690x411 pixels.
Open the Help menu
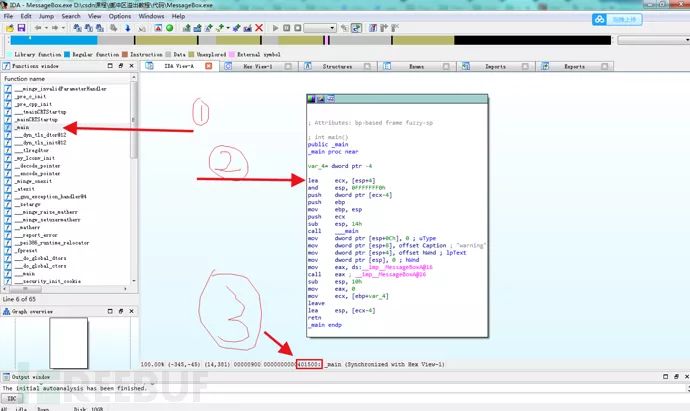click(x=178, y=16)
